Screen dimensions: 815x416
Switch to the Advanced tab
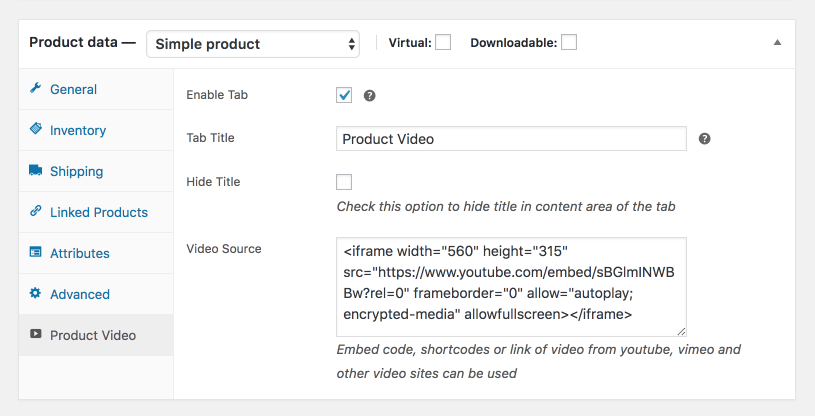coord(96,294)
